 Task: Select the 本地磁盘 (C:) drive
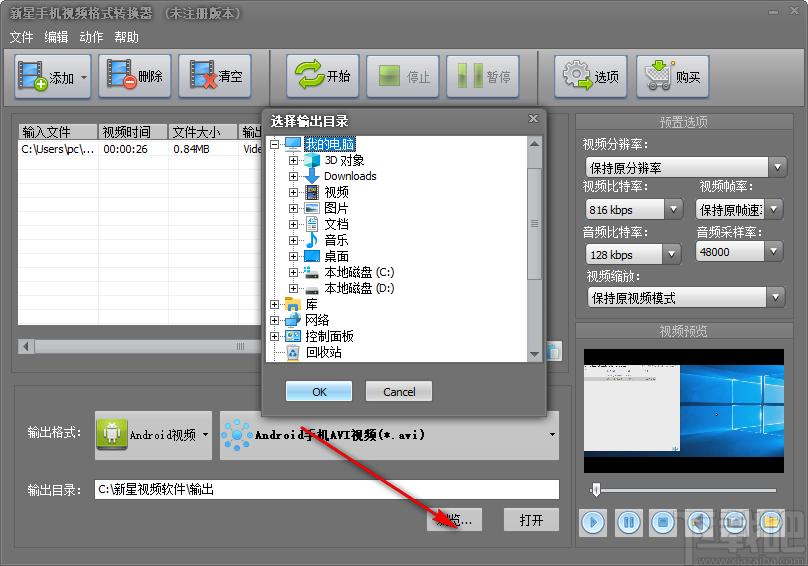pyautogui.click(x=359, y=272)
